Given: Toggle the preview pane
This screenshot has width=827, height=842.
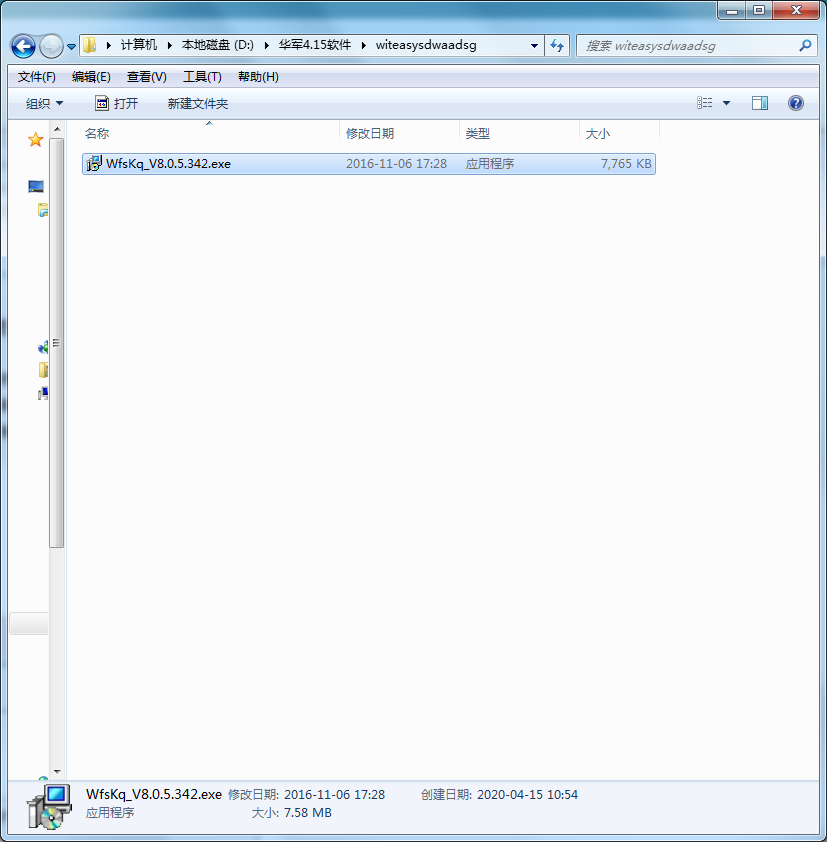Looking at the screenshot, I should (759, 103).
